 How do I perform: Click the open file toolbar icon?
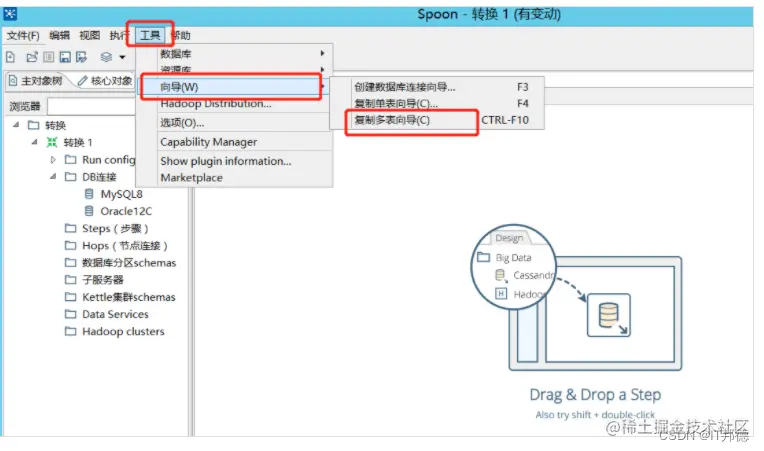pyautogui.click(x=32, y=57)
